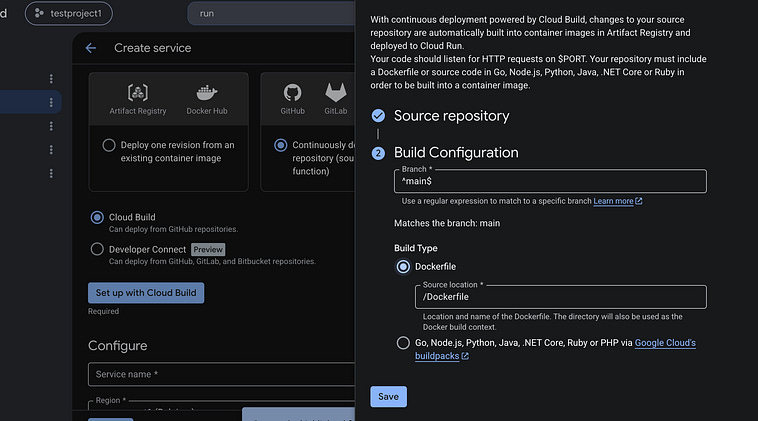This screenshot has height=421, width=758.
Task: Click Set up with Cloud Build button
Action: [x=146, y=293]
